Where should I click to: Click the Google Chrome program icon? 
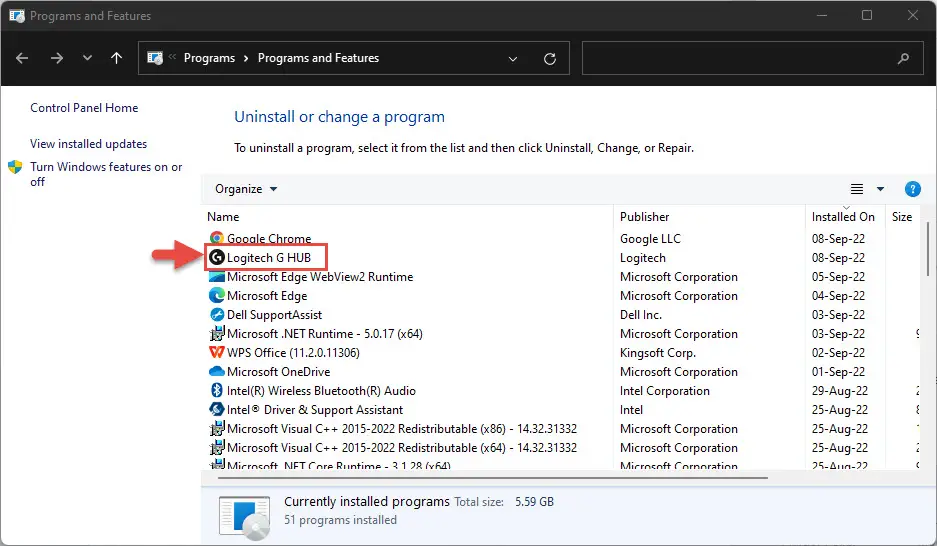point(217,238)
